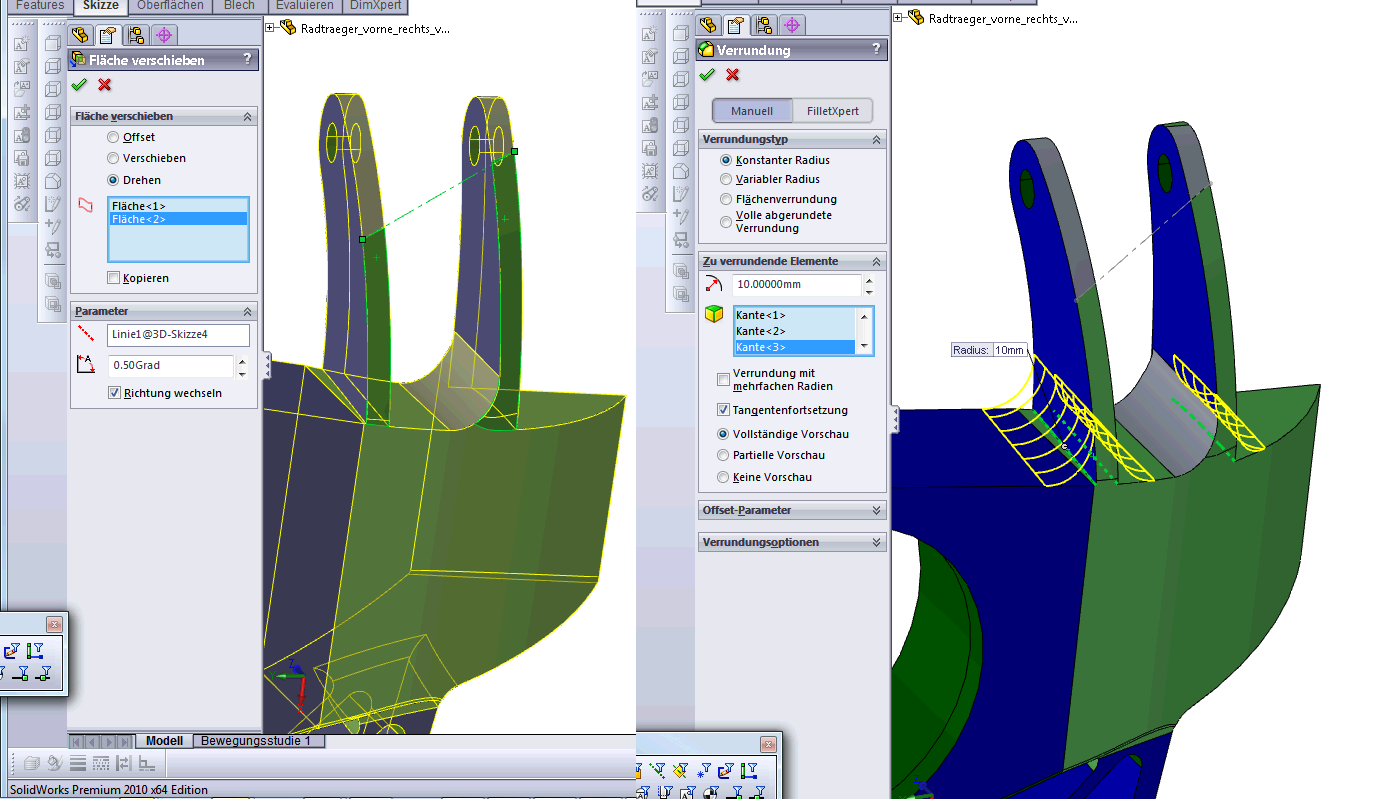The width and height of the screenshot is (1386, 799).
Task: Enable the Kopieren checkbox
Action: pyautogui.click(x=114, y=278)
